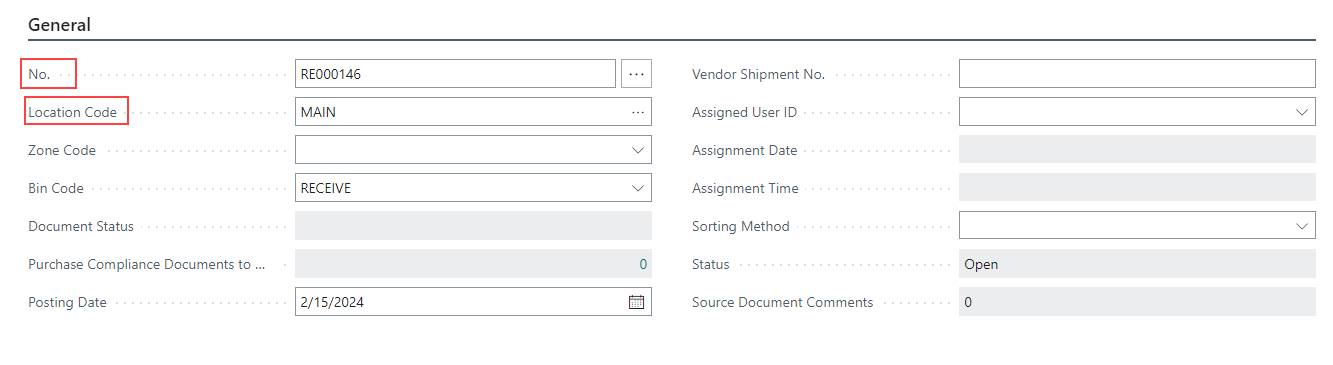
Task: Click the ellipsis button beside the No. field
Action: 637,74
